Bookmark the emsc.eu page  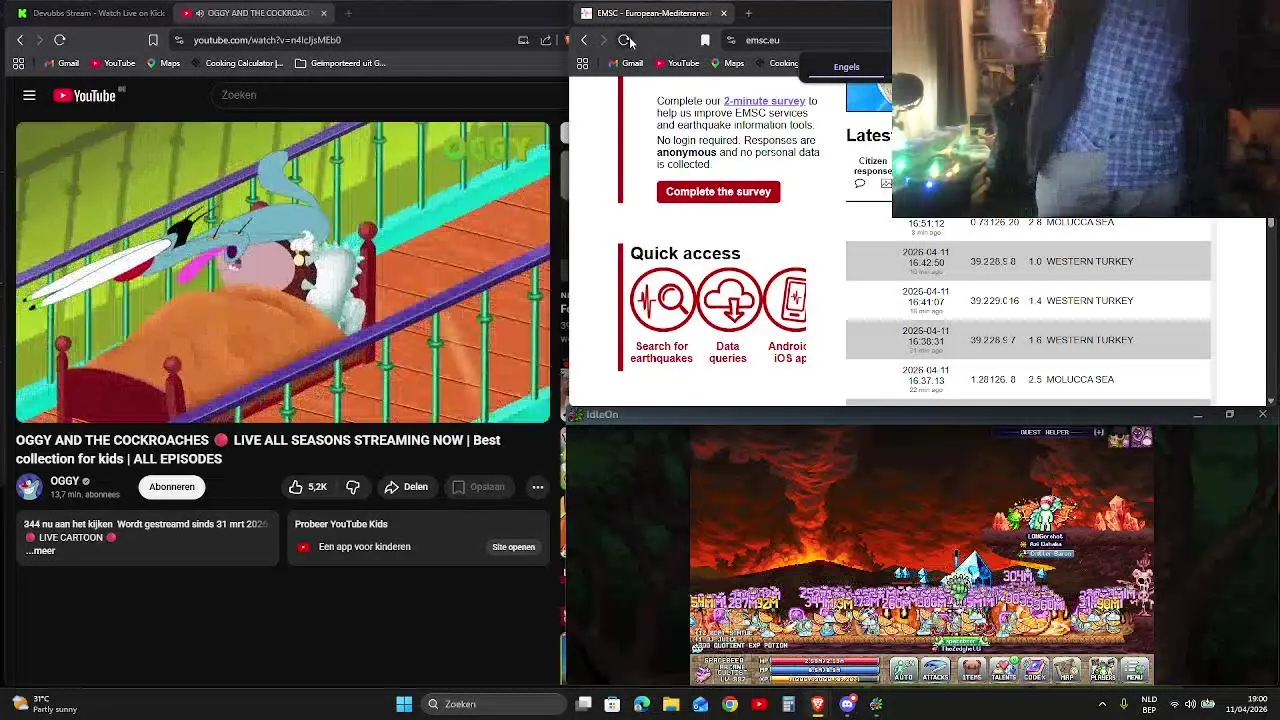click(x=705, y=40)
